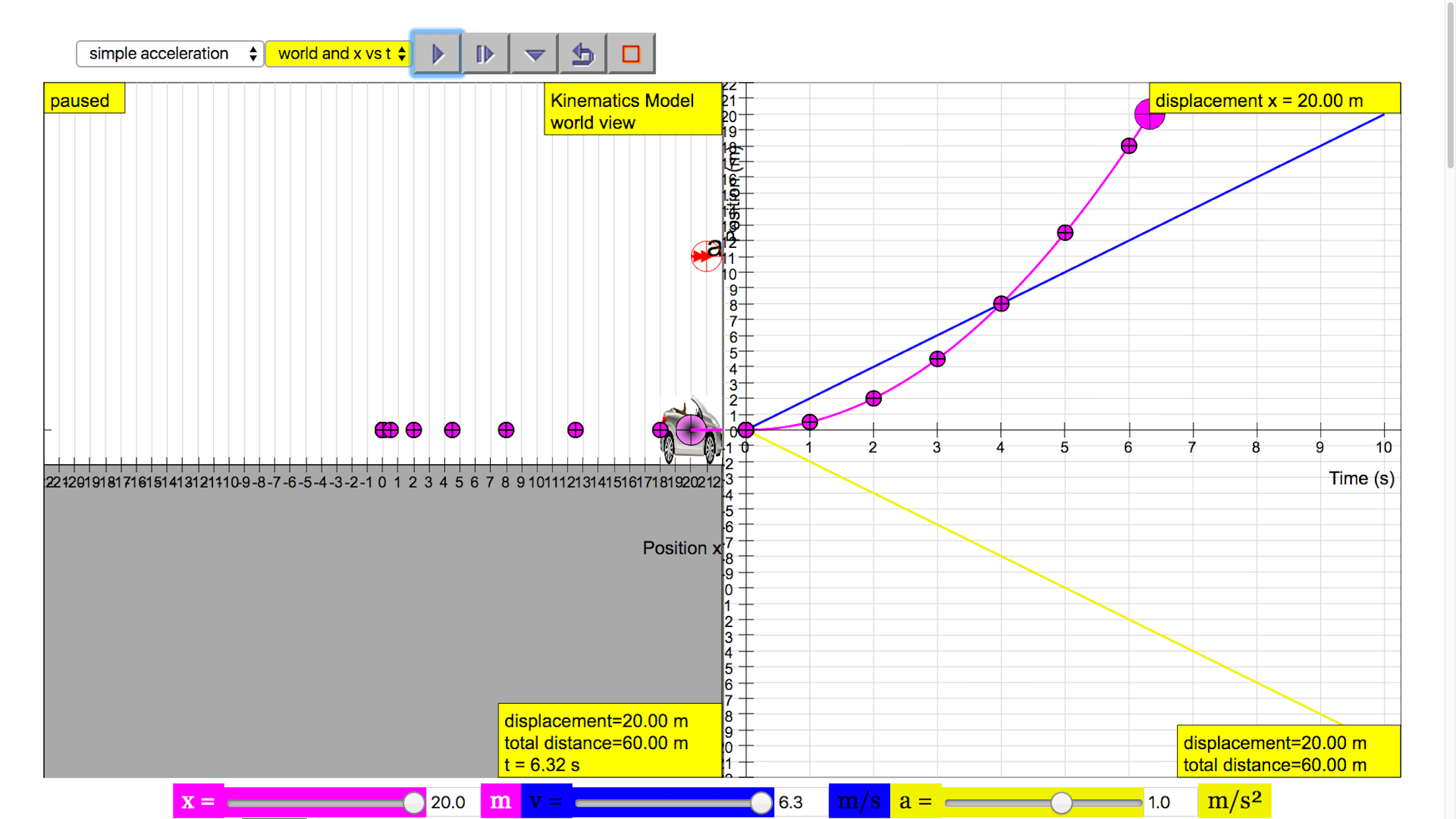Click the curved return-arrow reset button
Screen dimensions: 1456x819
[x=582, y=53]
